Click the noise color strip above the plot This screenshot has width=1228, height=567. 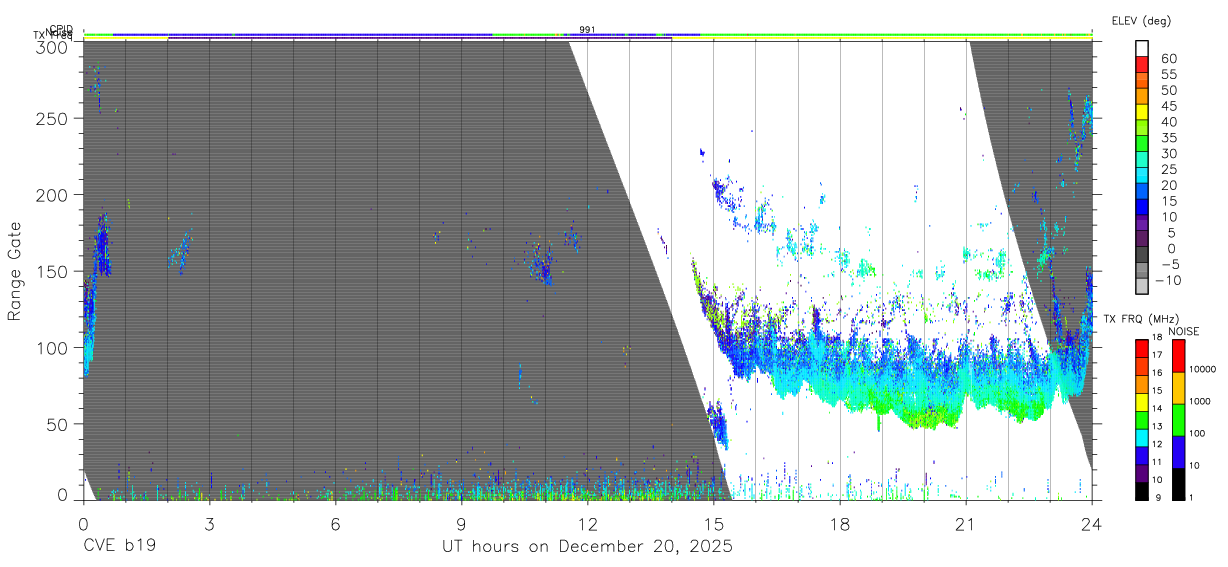tap(587, 34)
